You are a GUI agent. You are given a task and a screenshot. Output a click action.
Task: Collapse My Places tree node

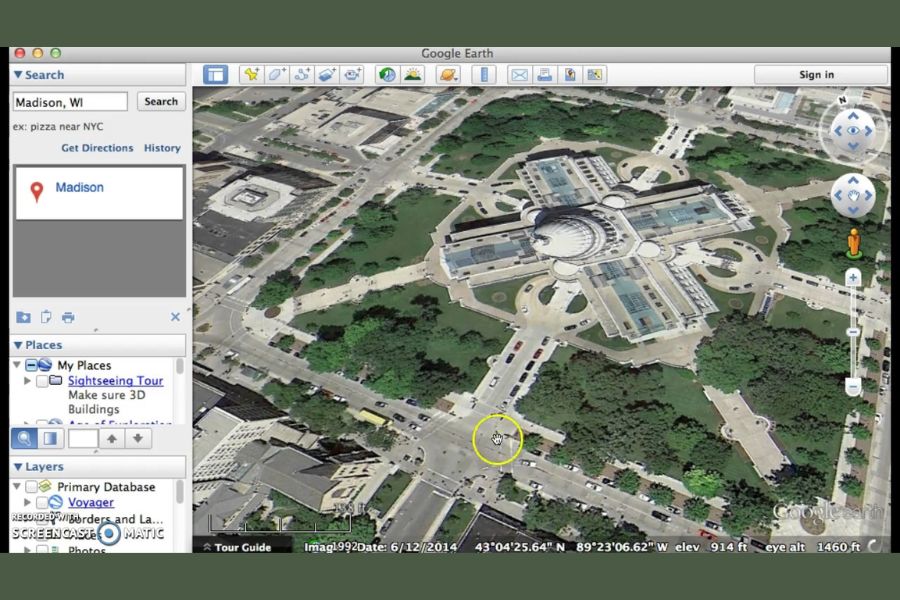(x=17, y=365)
